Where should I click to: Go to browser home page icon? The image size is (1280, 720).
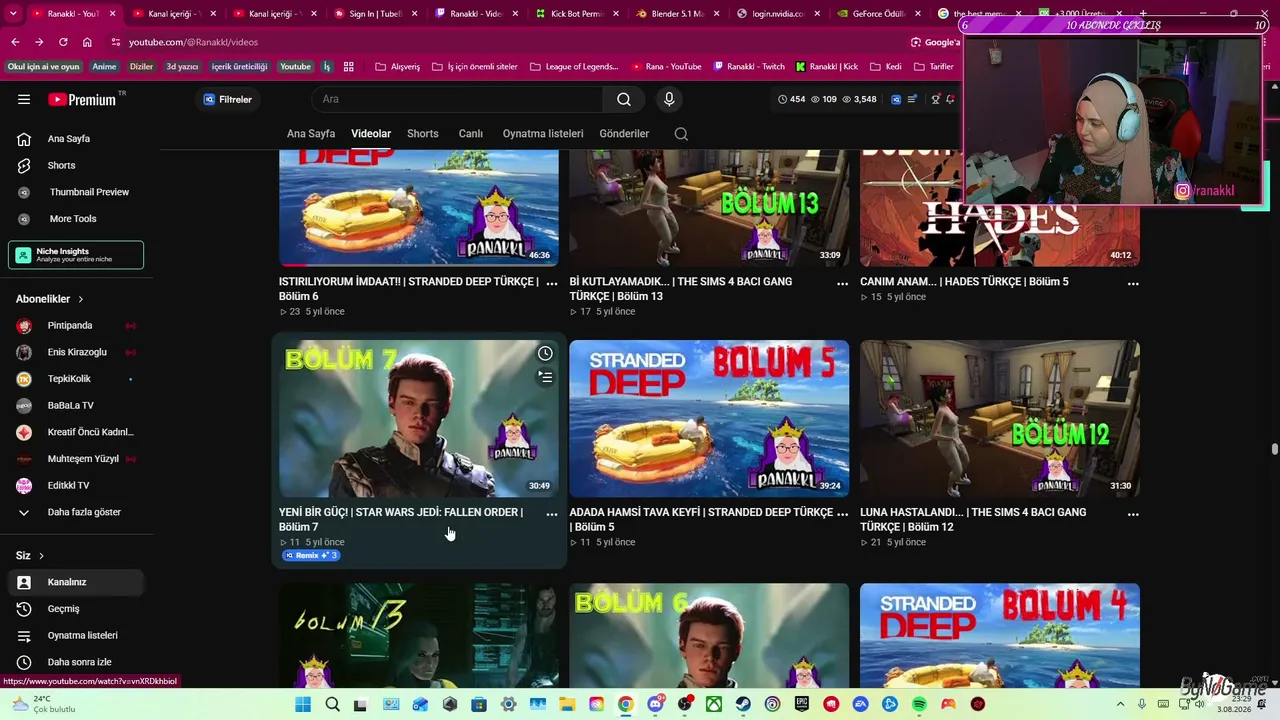pyautogui.click(x=87, y=42)
